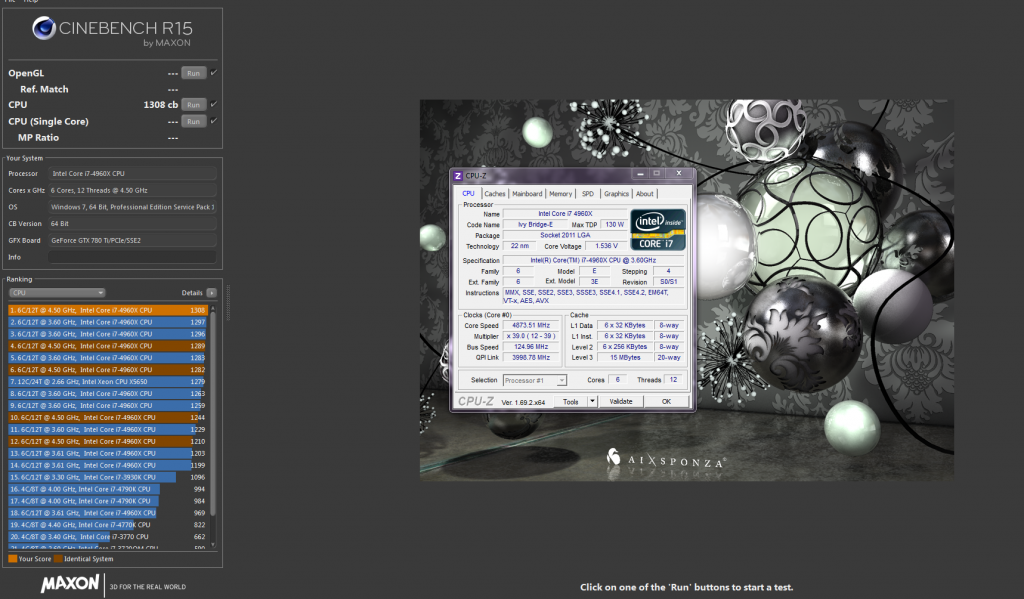Click the brown Identical System legend swatch
Viewport: 1024px width, 599px height.
[58, 559]
